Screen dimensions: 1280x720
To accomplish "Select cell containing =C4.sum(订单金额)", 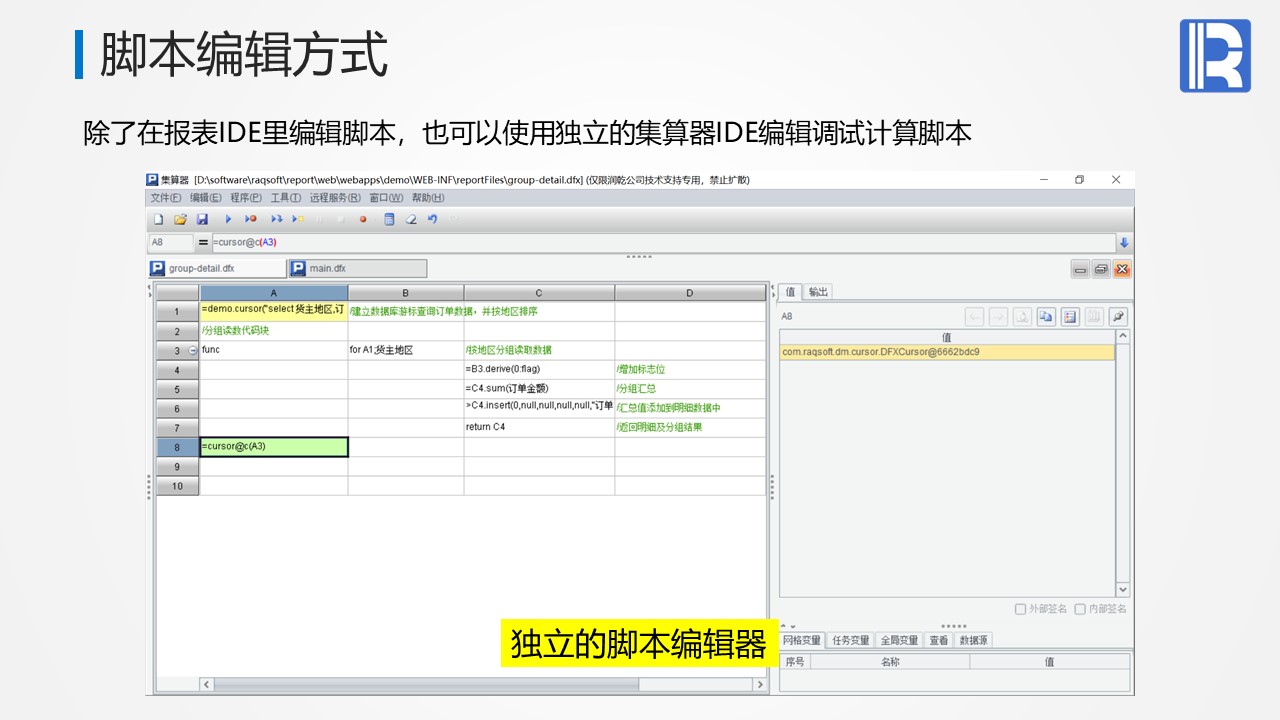I will 539,389.
